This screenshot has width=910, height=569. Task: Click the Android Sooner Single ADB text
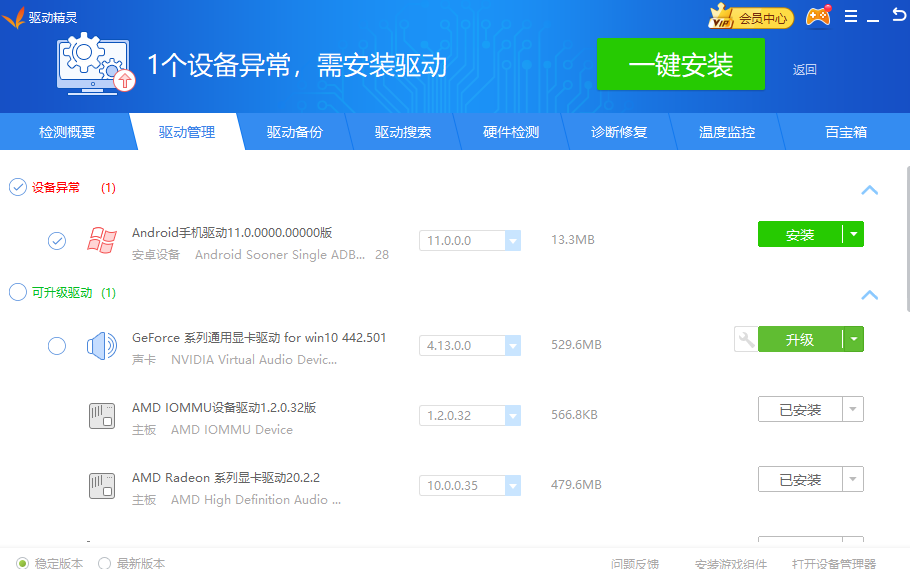click(x=280, y=255)
